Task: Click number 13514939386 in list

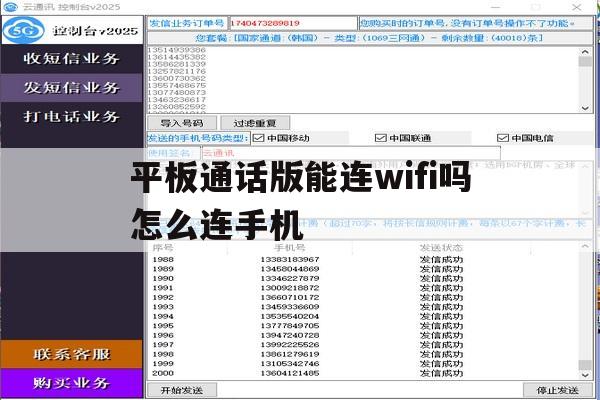Action: [x=176, y=50]
